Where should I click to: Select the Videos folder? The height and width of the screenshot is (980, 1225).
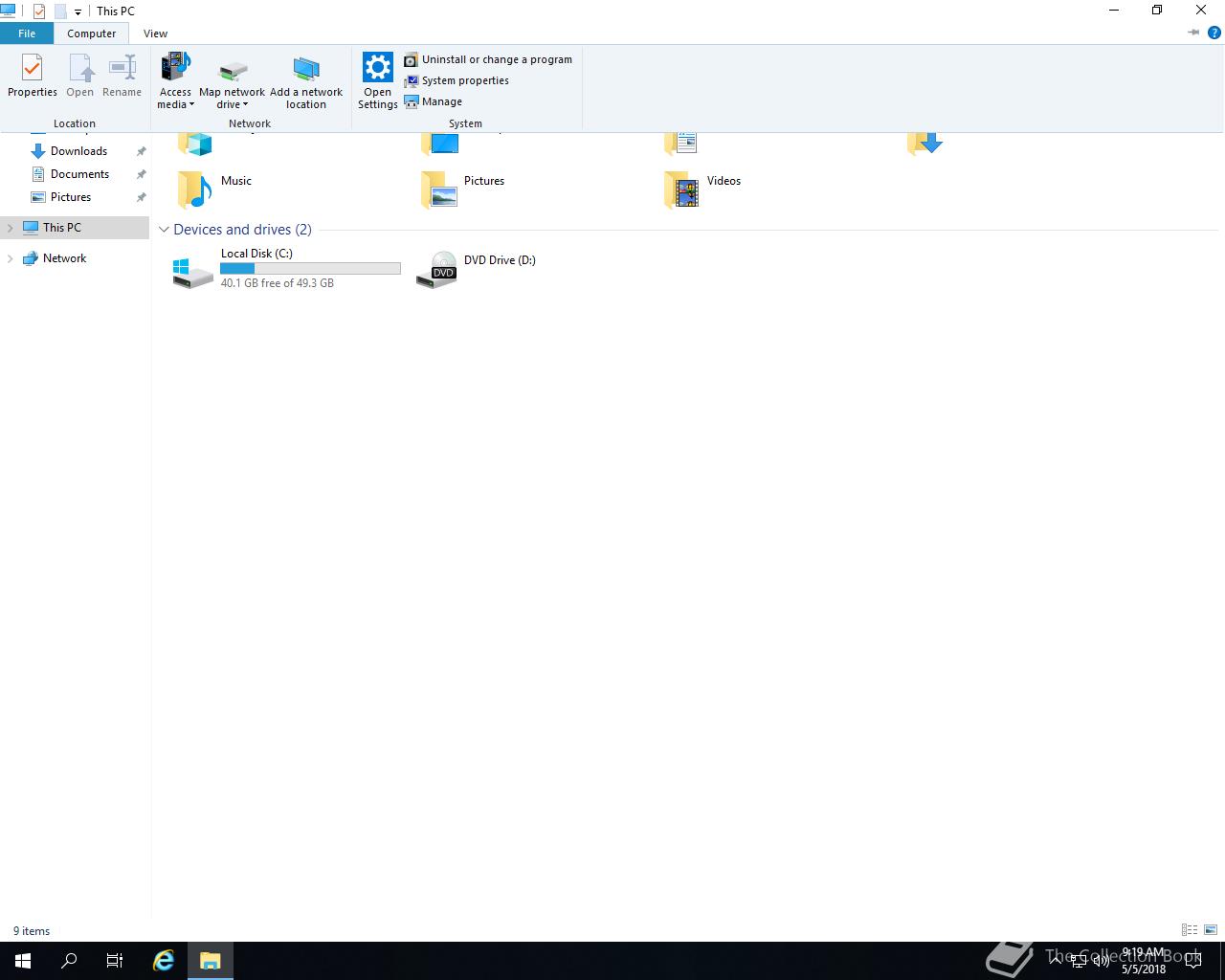click(x=703, y=189)
